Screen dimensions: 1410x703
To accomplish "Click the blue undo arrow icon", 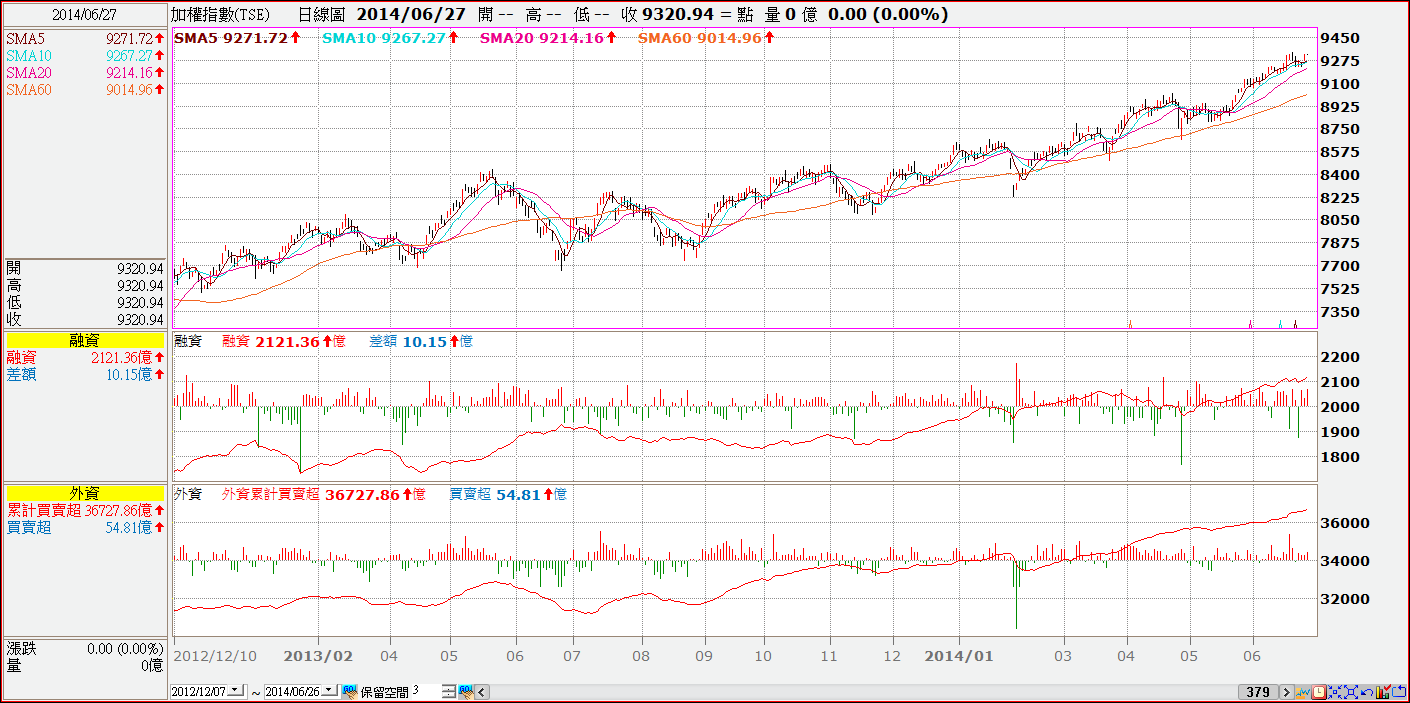I will tap(1367, 692).
